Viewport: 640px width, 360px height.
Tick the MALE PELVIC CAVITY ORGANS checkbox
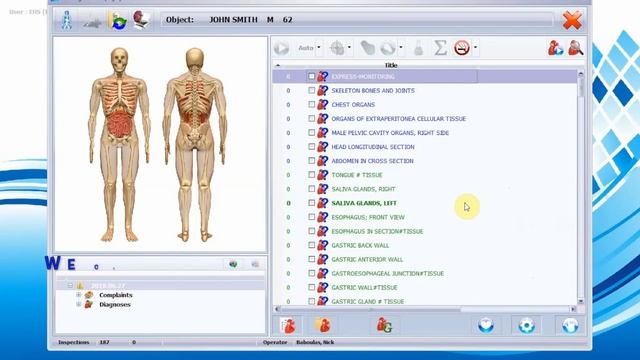(x=311, y=133)
